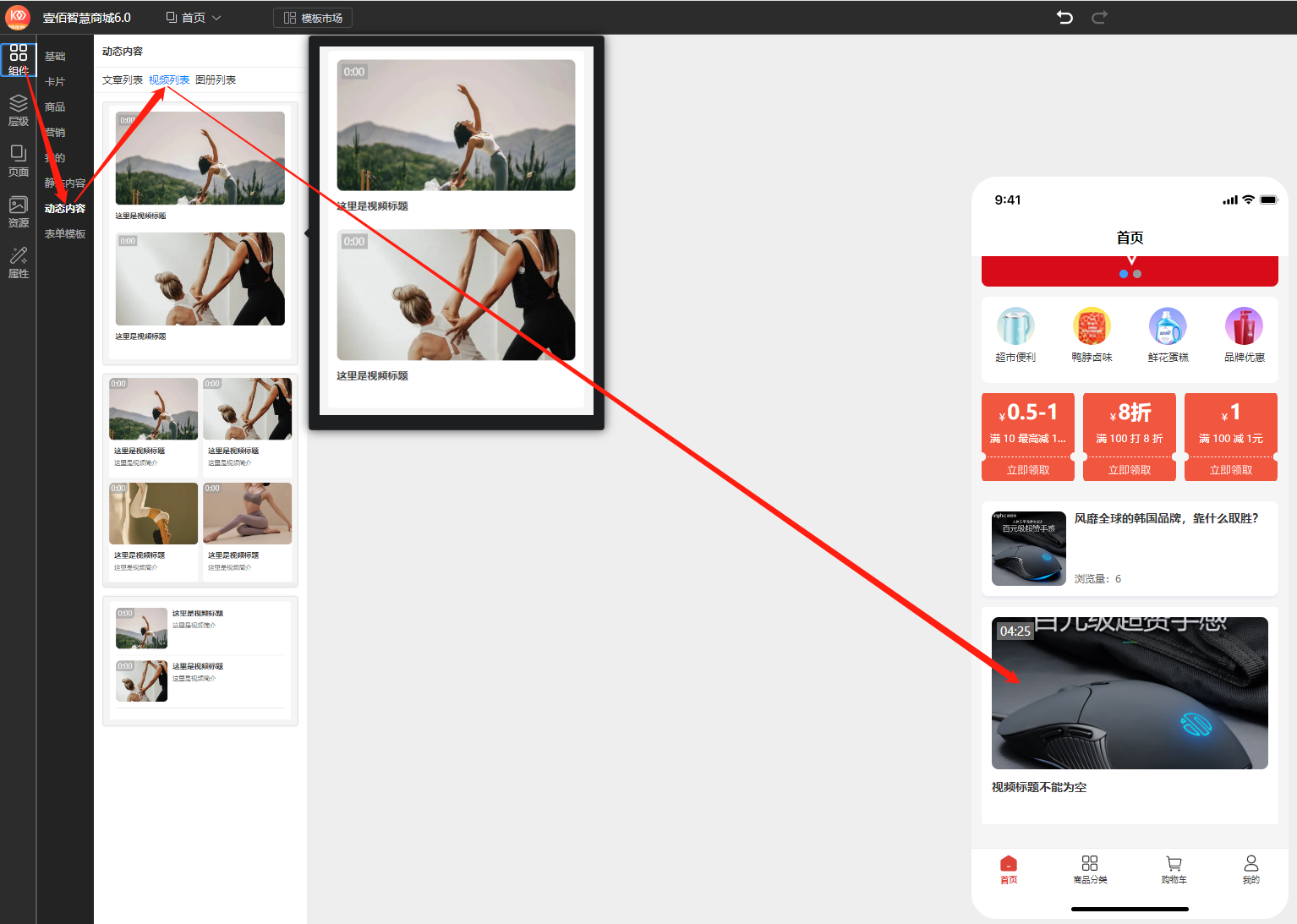This screenshot has width=1297, height=924.
Task: Select the 卡片 component category
Action: [55, 82]
